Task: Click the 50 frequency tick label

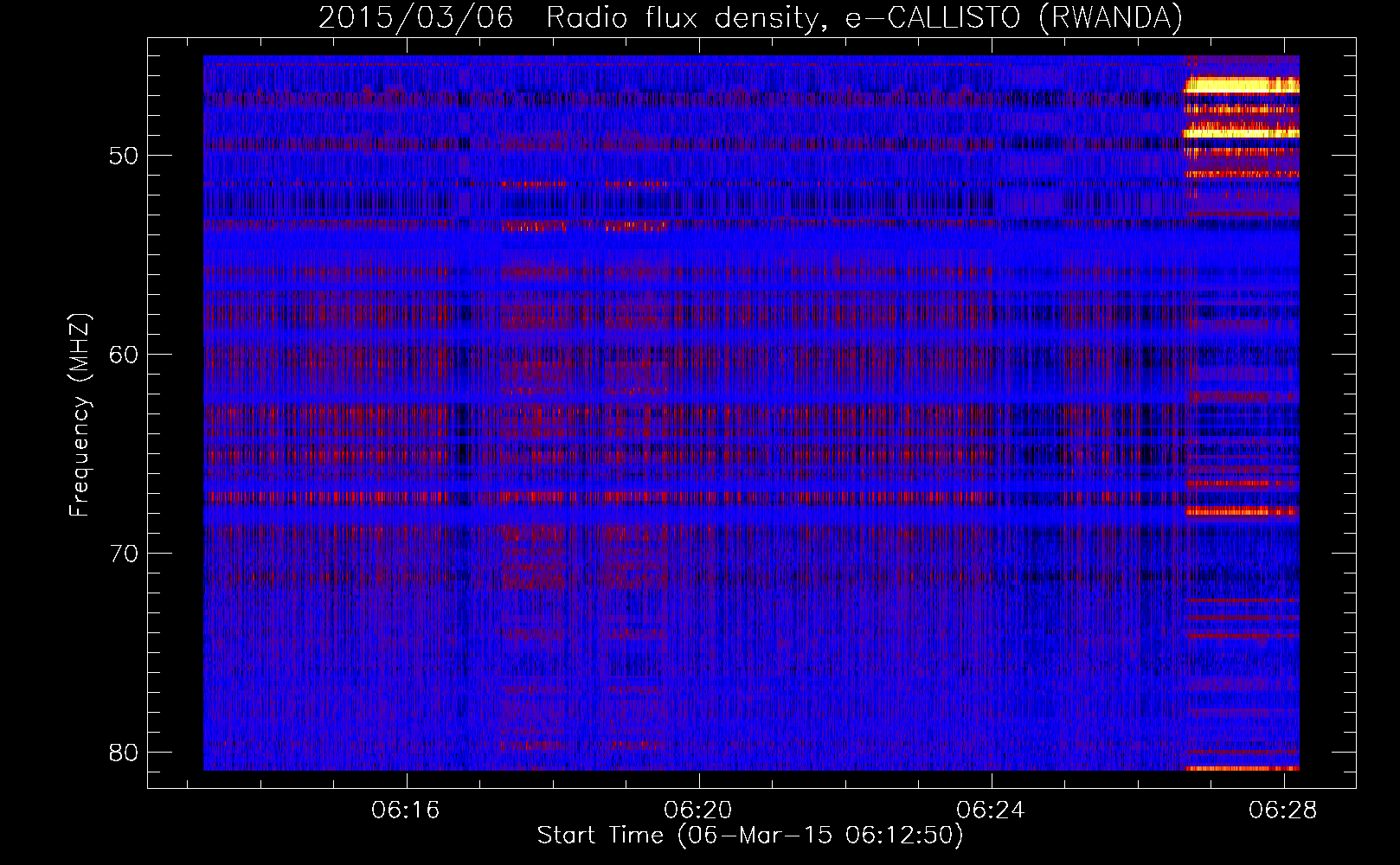Action: tap(124, 157)
